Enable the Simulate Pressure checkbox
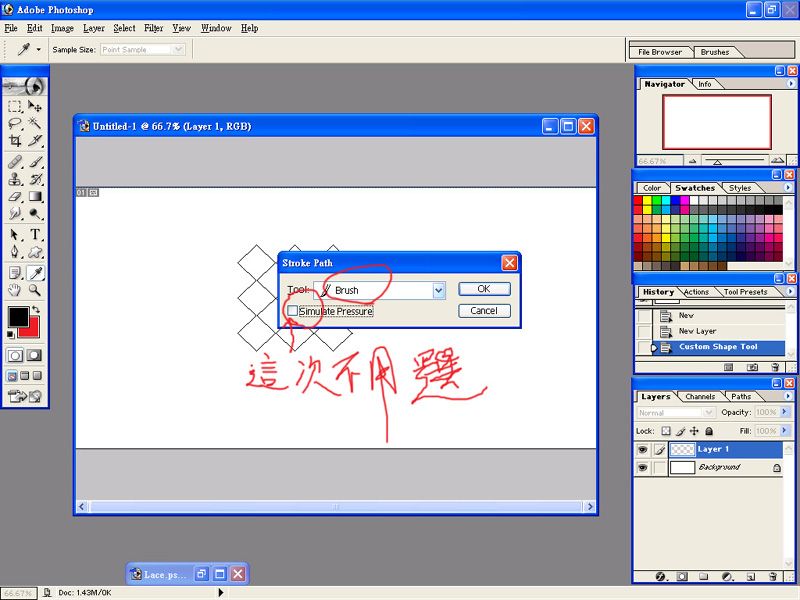The height and width of the screenshot is (600, 800). pos(292,311)
